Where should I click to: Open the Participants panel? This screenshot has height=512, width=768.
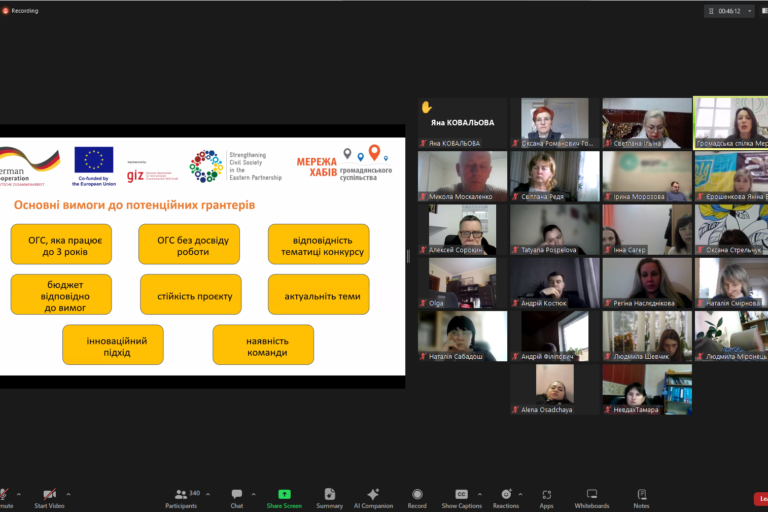pos(181,499)
